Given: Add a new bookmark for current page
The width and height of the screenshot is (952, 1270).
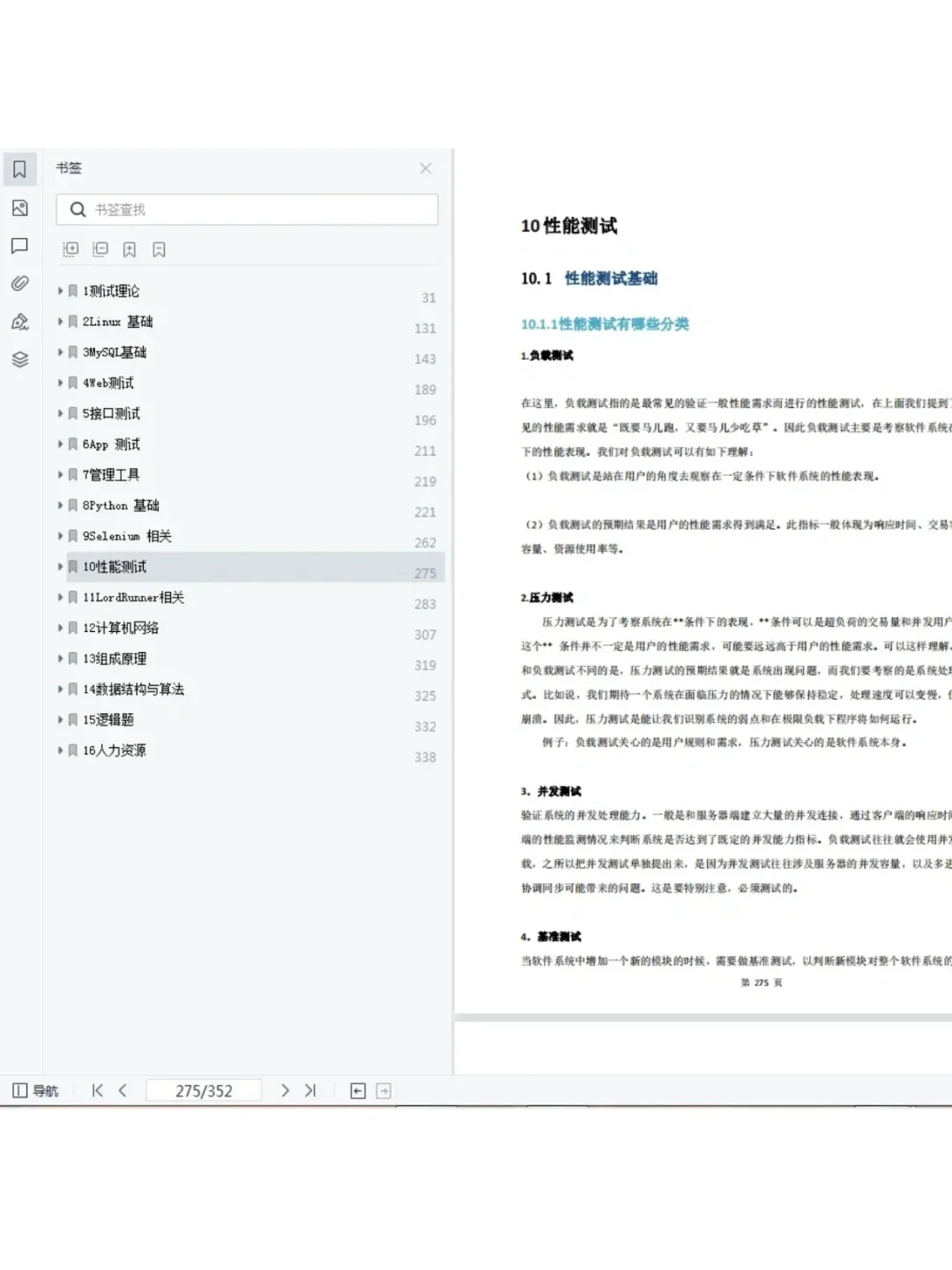Looking at the screenshot, I should tap(129, 249).
